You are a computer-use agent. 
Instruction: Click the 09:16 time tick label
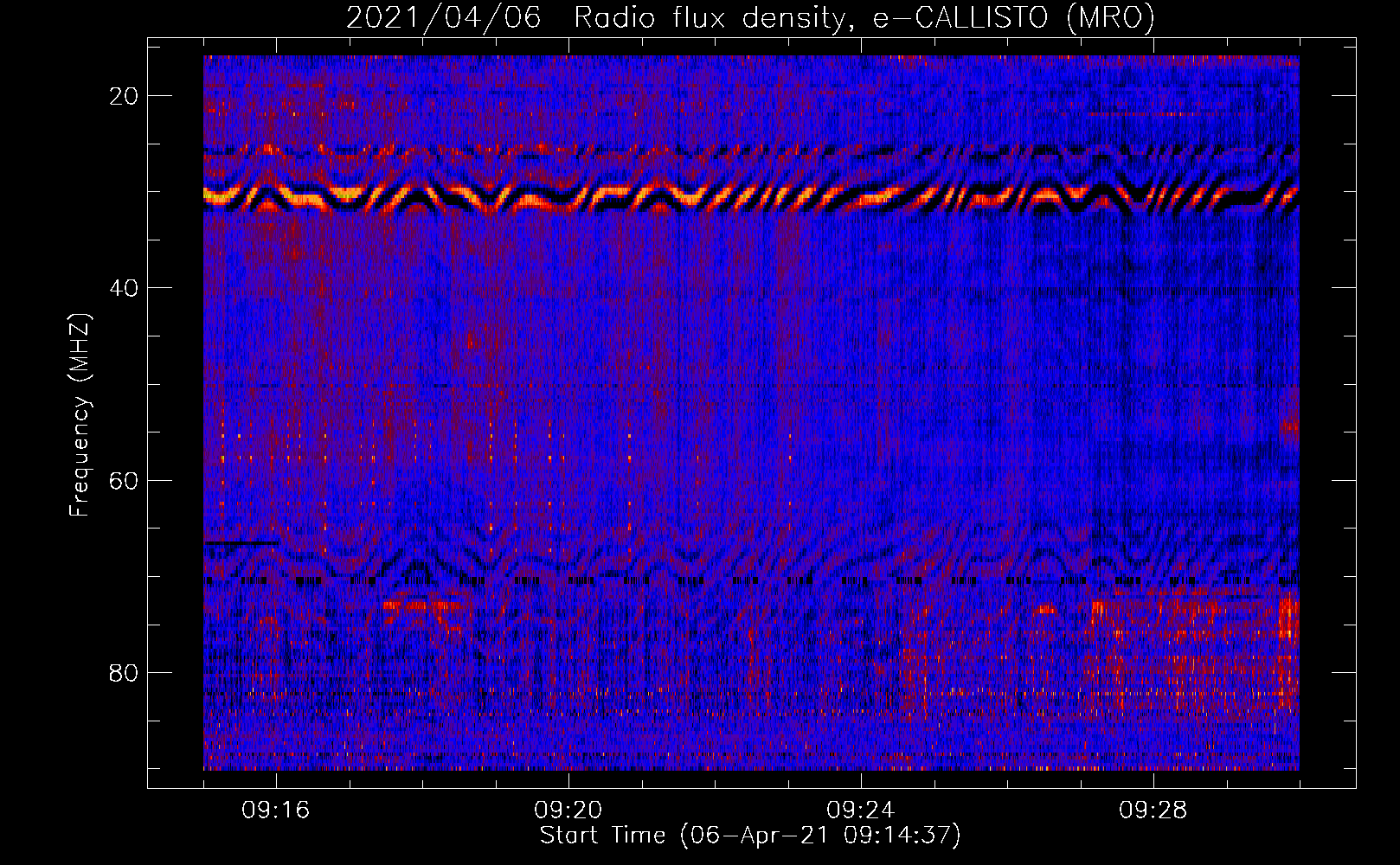coord(276,811)
